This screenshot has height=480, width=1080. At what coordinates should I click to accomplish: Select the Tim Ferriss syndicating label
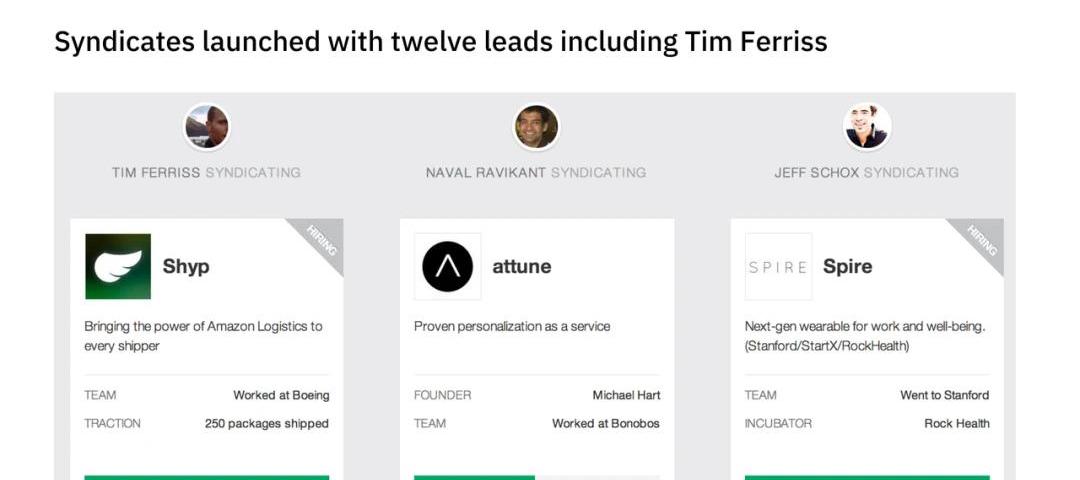[206, 172]
